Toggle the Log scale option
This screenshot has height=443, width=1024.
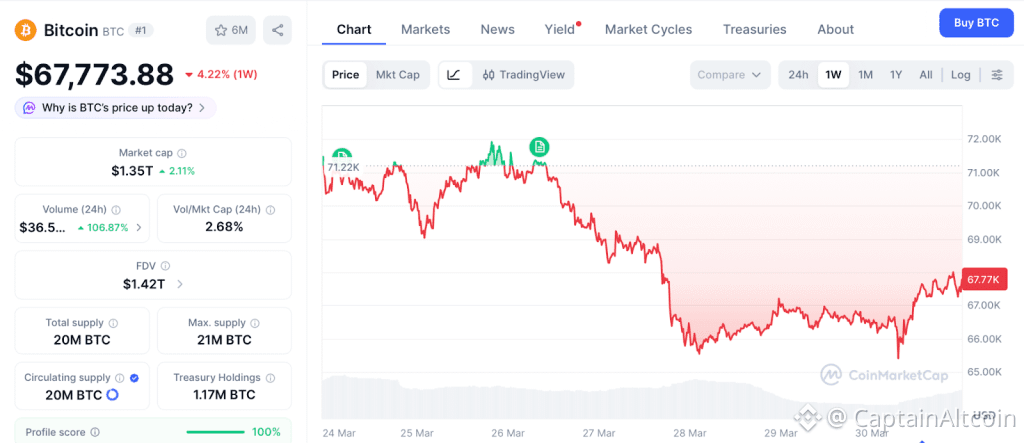(x=960, y=75)
